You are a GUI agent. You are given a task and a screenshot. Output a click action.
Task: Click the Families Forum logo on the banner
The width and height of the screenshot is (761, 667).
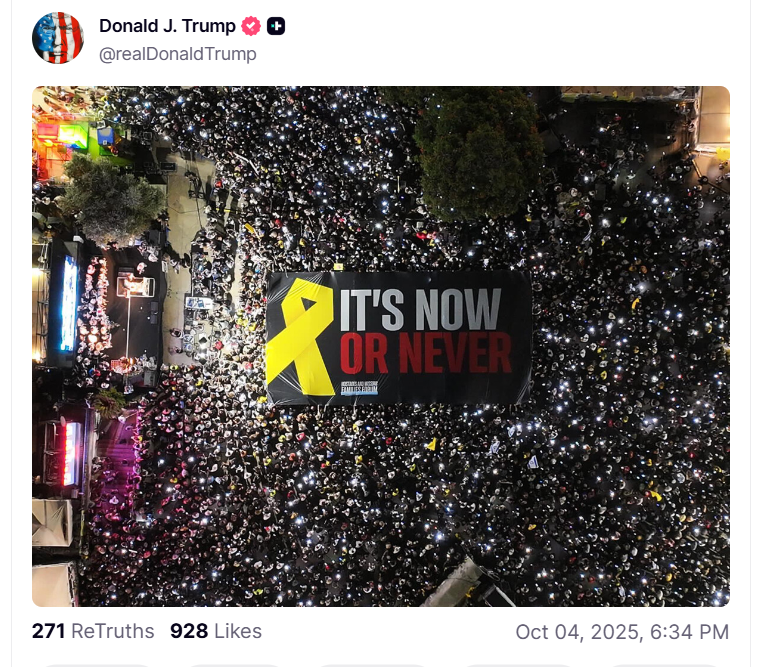[x=359, y=388]
